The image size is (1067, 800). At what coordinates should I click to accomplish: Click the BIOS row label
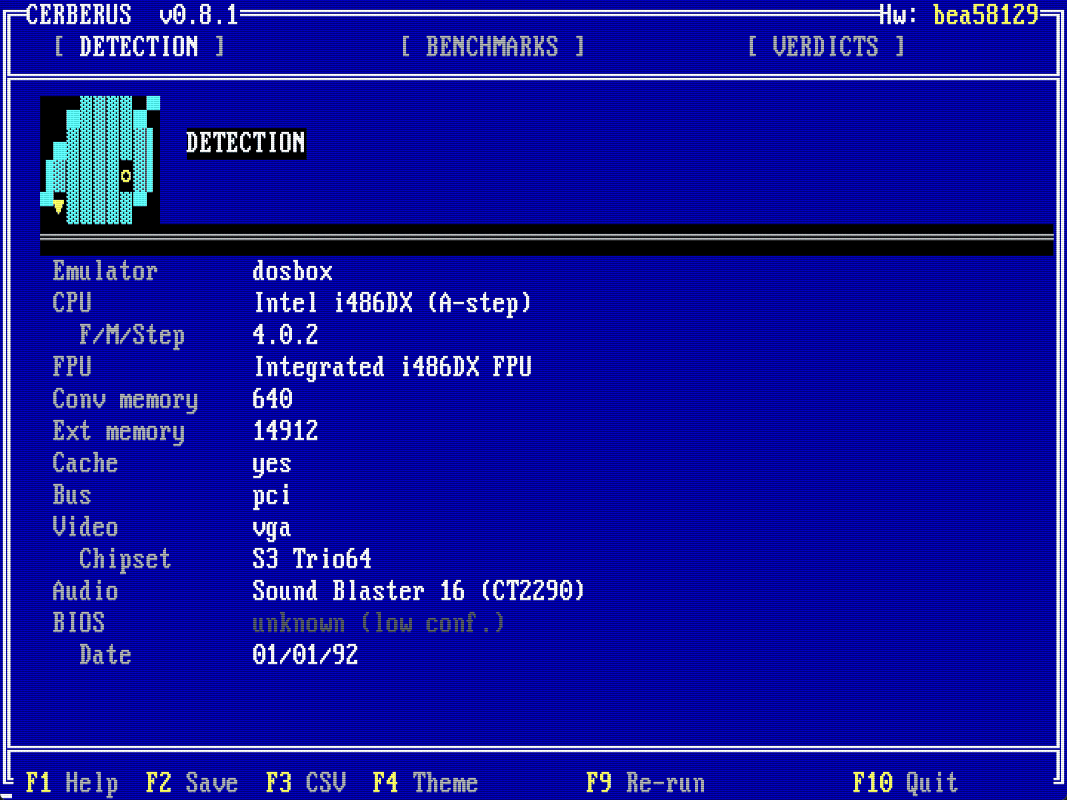[x=78, y=622]
